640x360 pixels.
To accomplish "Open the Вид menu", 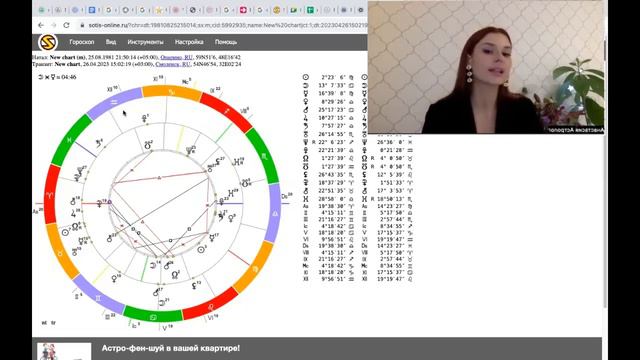I will (111, 42).
